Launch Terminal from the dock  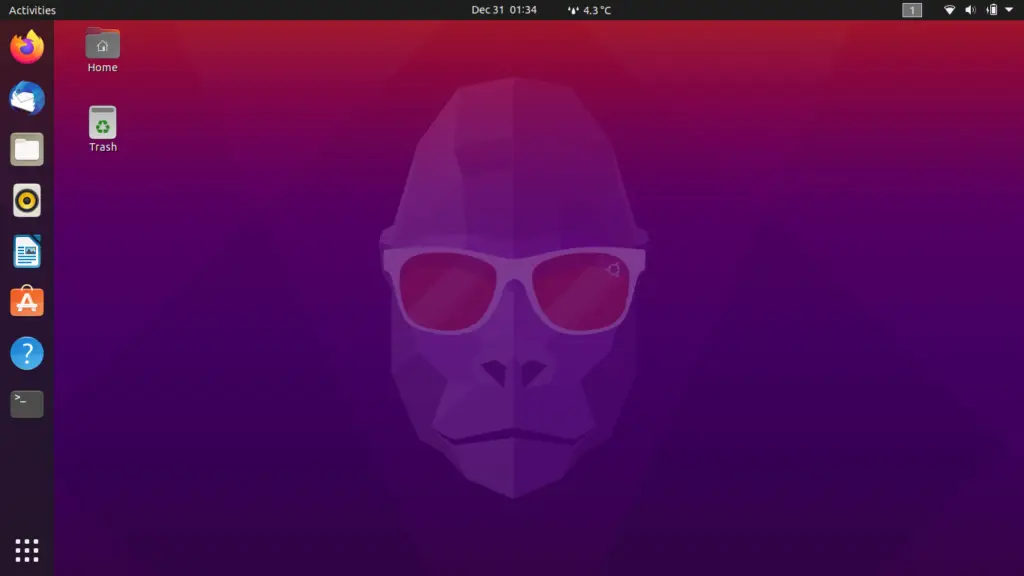(x=27, y=404)
